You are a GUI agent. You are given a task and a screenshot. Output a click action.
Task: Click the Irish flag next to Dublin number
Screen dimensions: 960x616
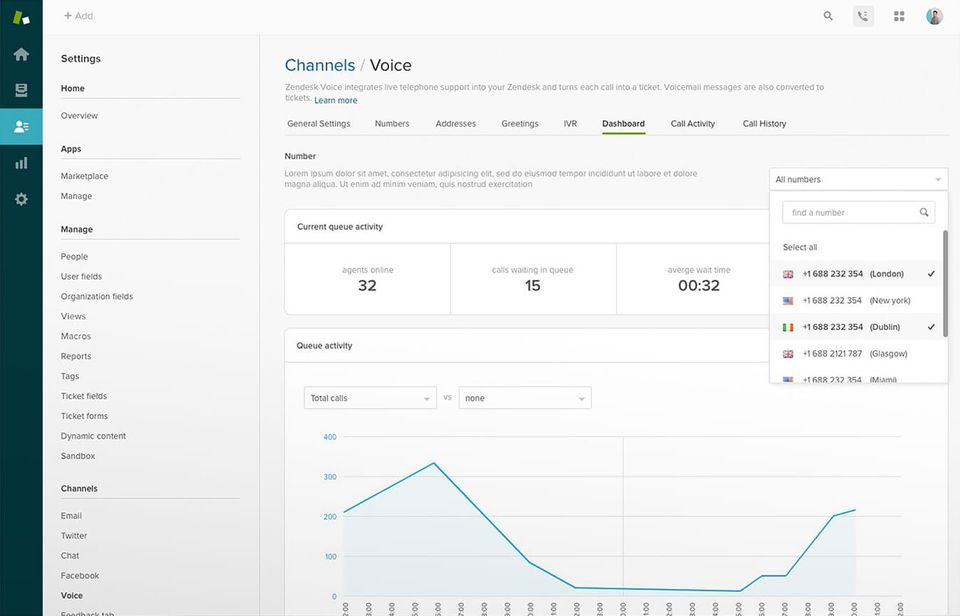[x=788, y=328]
